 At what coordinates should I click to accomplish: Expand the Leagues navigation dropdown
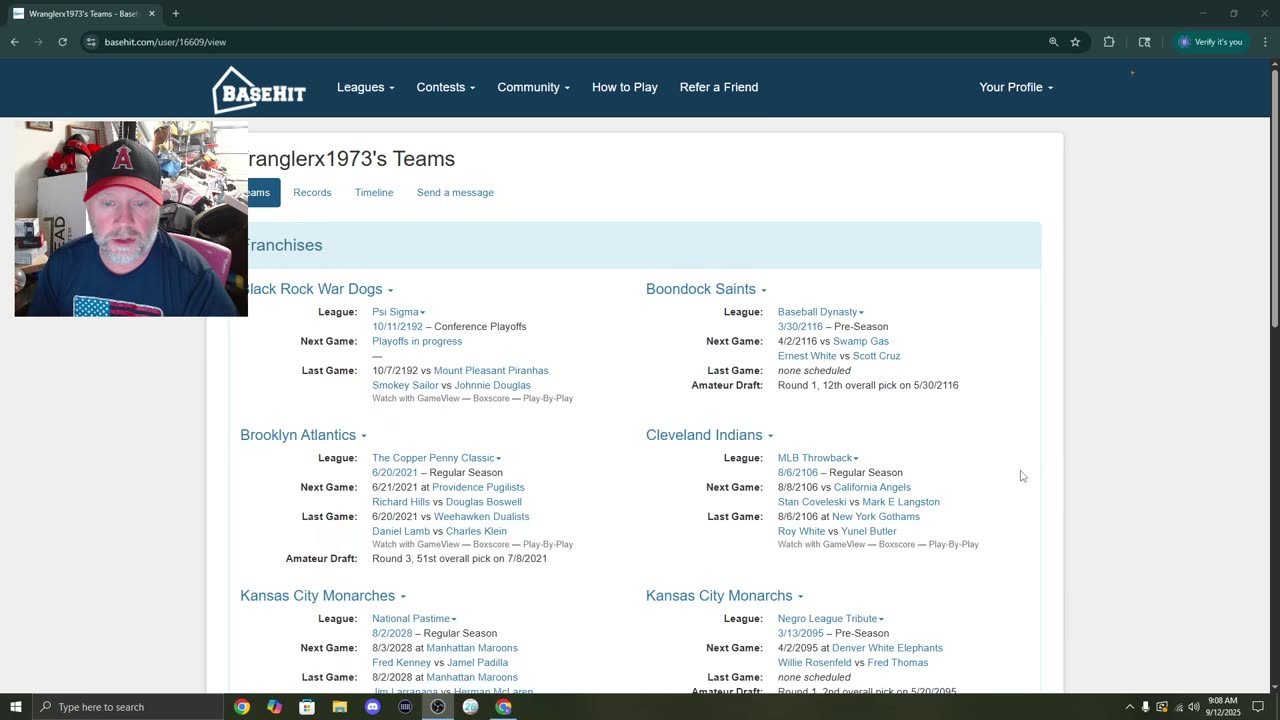click(x=365, y=87)
